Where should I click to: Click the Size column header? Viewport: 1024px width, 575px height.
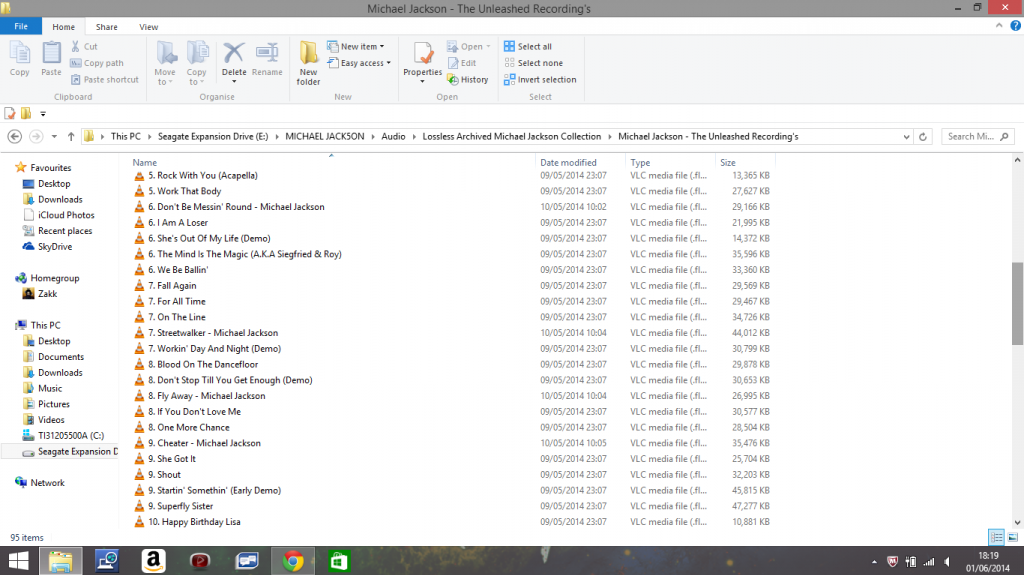[x=728, y=162]
